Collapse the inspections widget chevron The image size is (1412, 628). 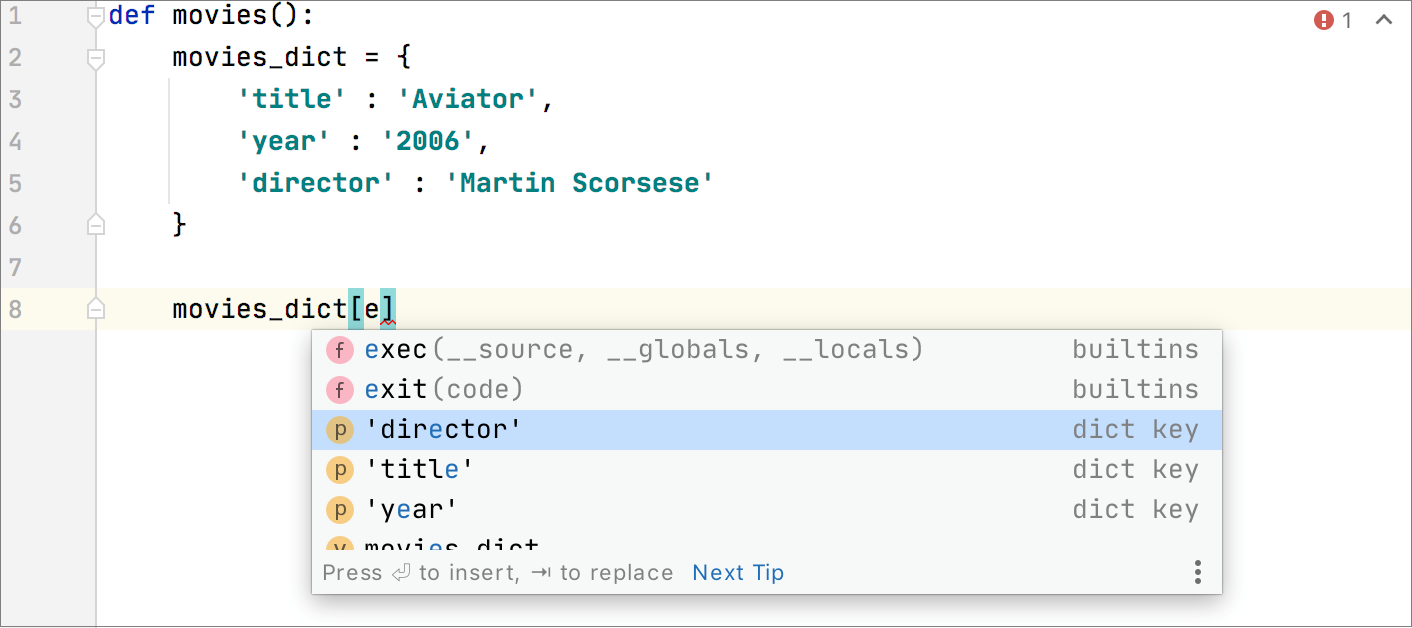click(x=1384, y=20)
